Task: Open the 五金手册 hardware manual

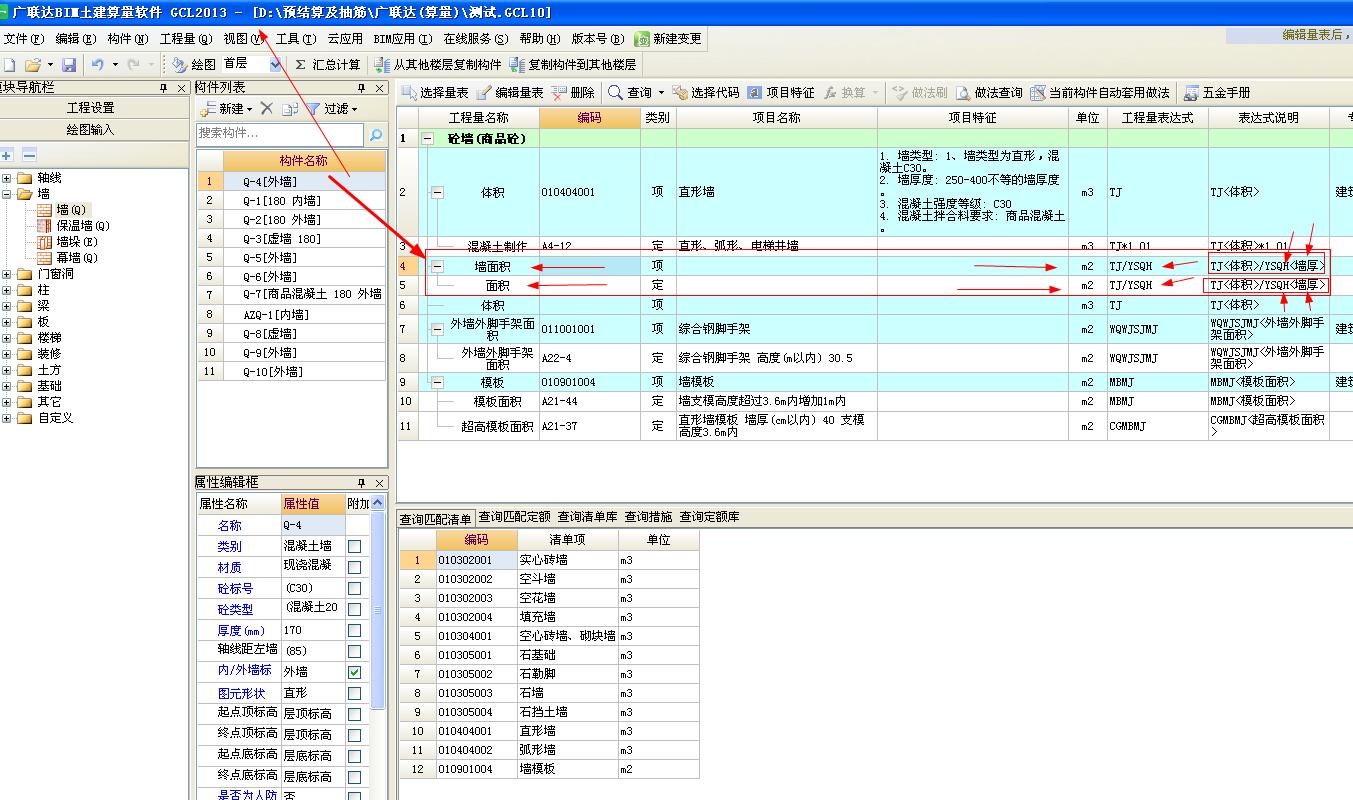Action: pos(1217,92)
